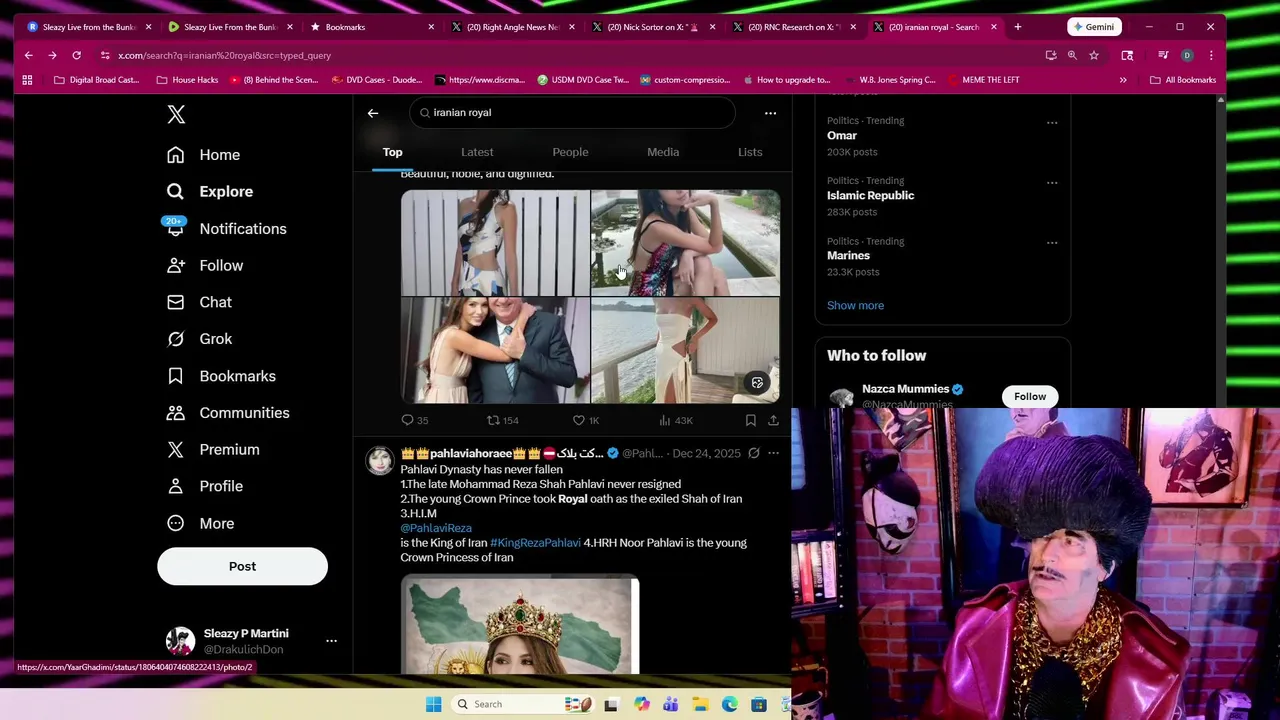The width and height of the screenshot is (1280, 720).
Task: Repost the post with 154 reposts
Action: tap(503, 420)
